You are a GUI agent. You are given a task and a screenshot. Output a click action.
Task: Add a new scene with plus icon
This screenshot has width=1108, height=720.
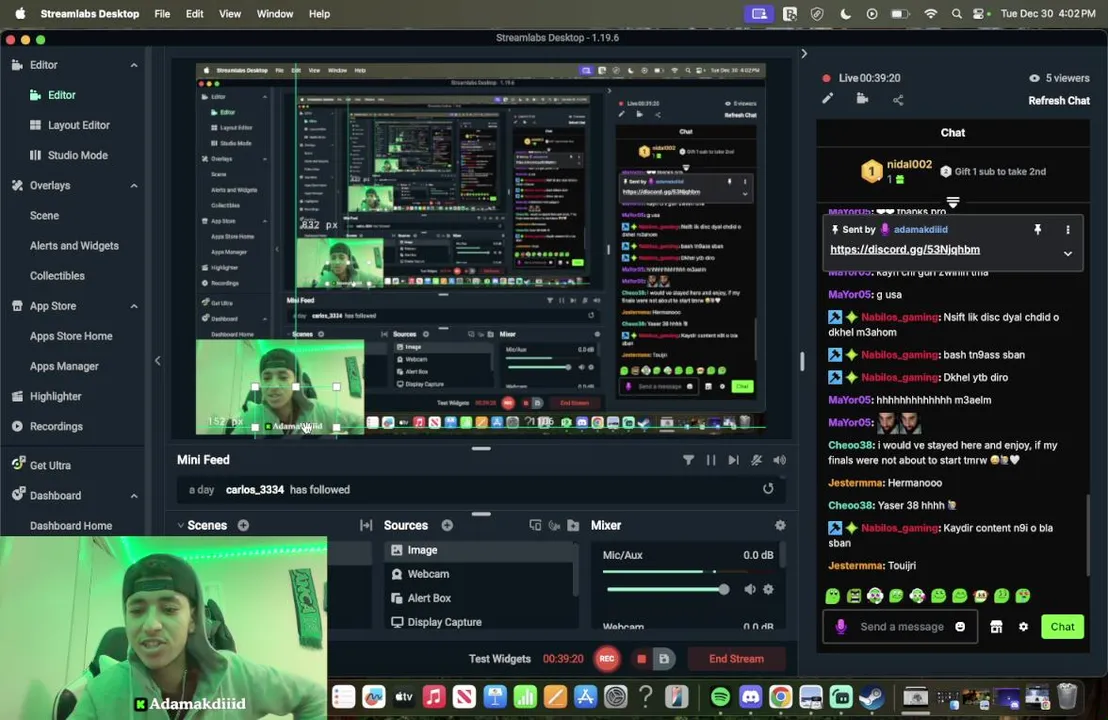tap(243, 526)
